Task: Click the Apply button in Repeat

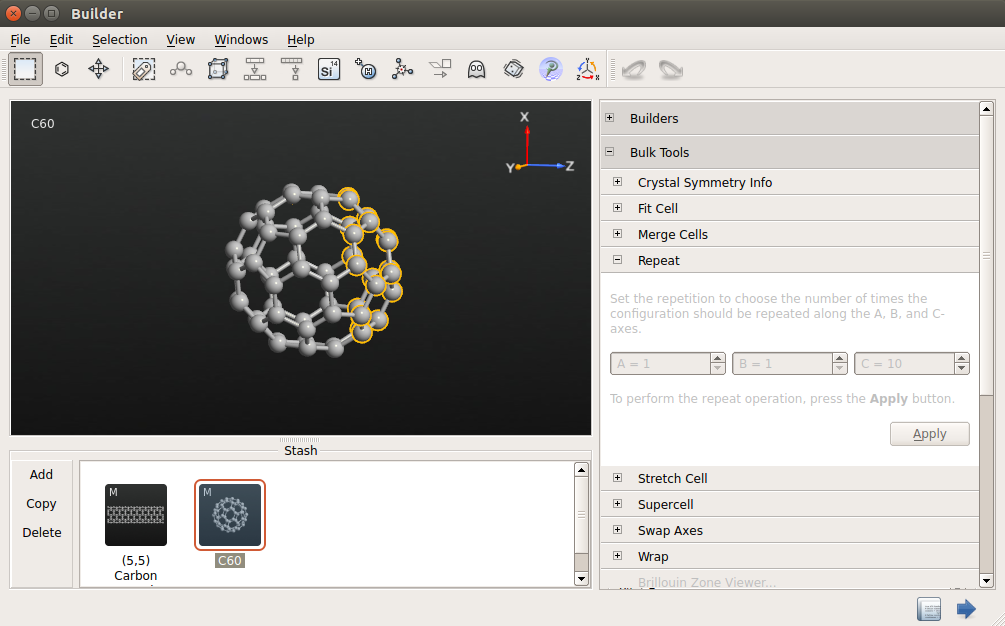Action: [929, 434]
